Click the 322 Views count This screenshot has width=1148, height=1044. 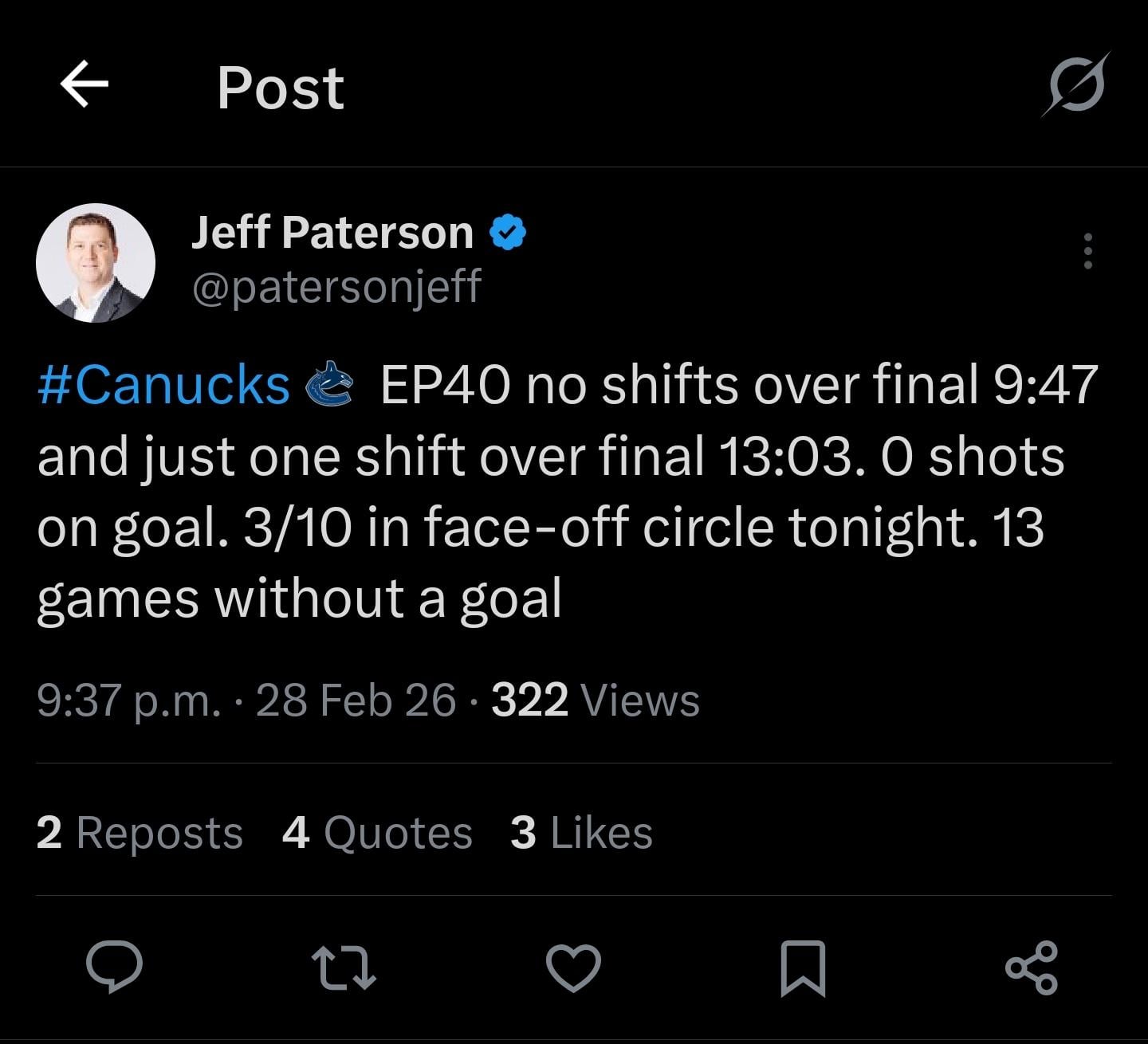(595, 701)
